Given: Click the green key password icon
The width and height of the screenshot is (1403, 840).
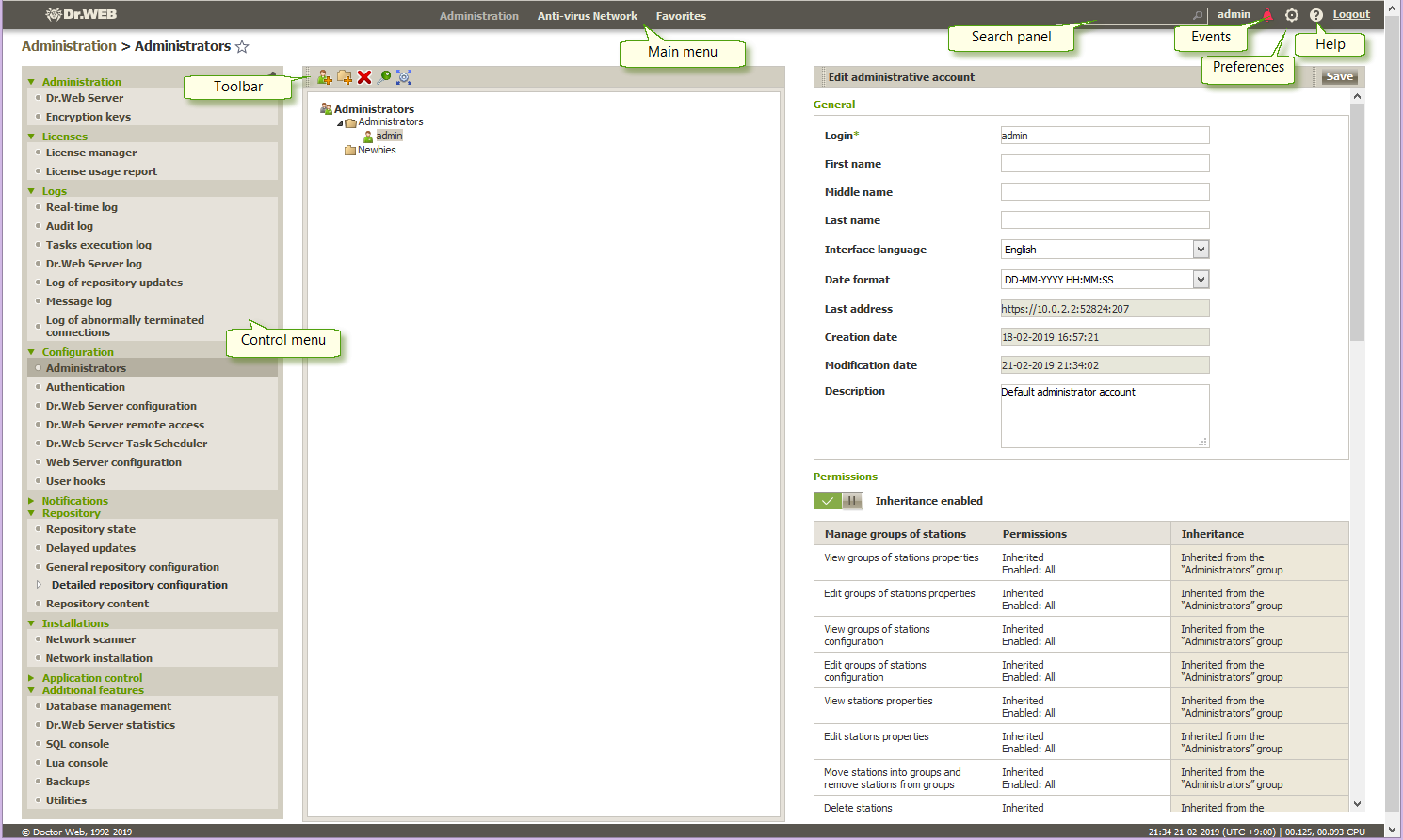Looking at the screenshot, I should pyautogui.click(x=384, y=77).
